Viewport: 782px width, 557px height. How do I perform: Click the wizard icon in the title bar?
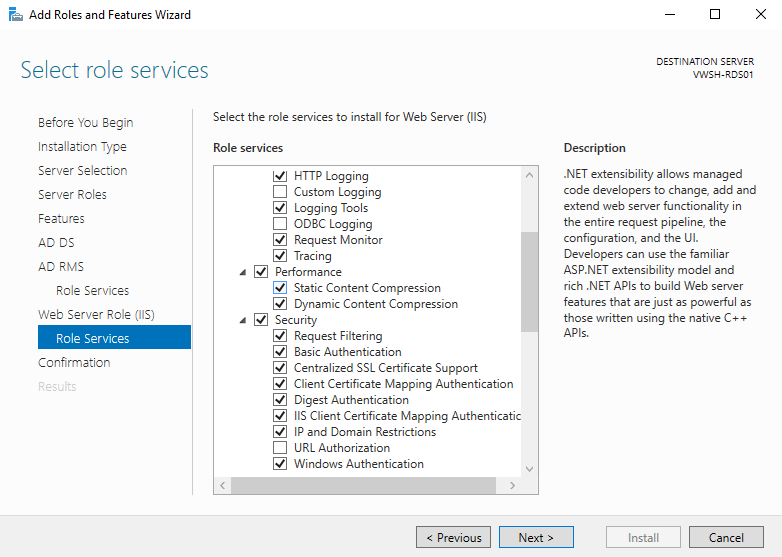point(16,14)
